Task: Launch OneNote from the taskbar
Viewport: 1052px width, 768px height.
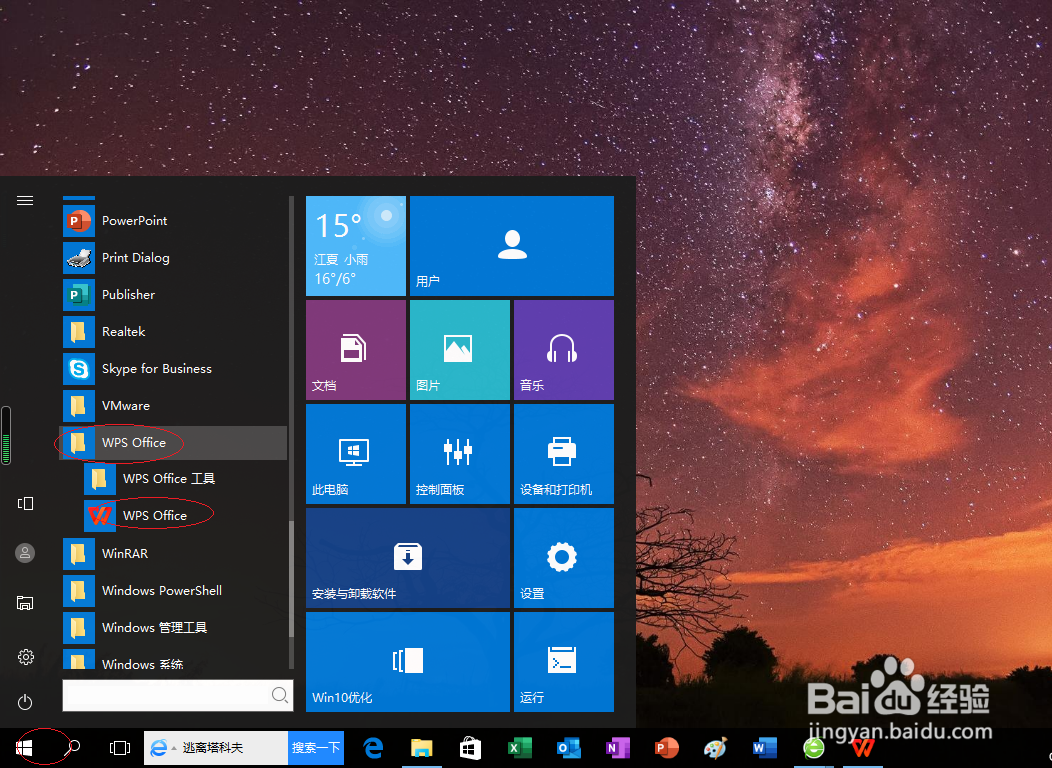Action: tap(617, 748)
